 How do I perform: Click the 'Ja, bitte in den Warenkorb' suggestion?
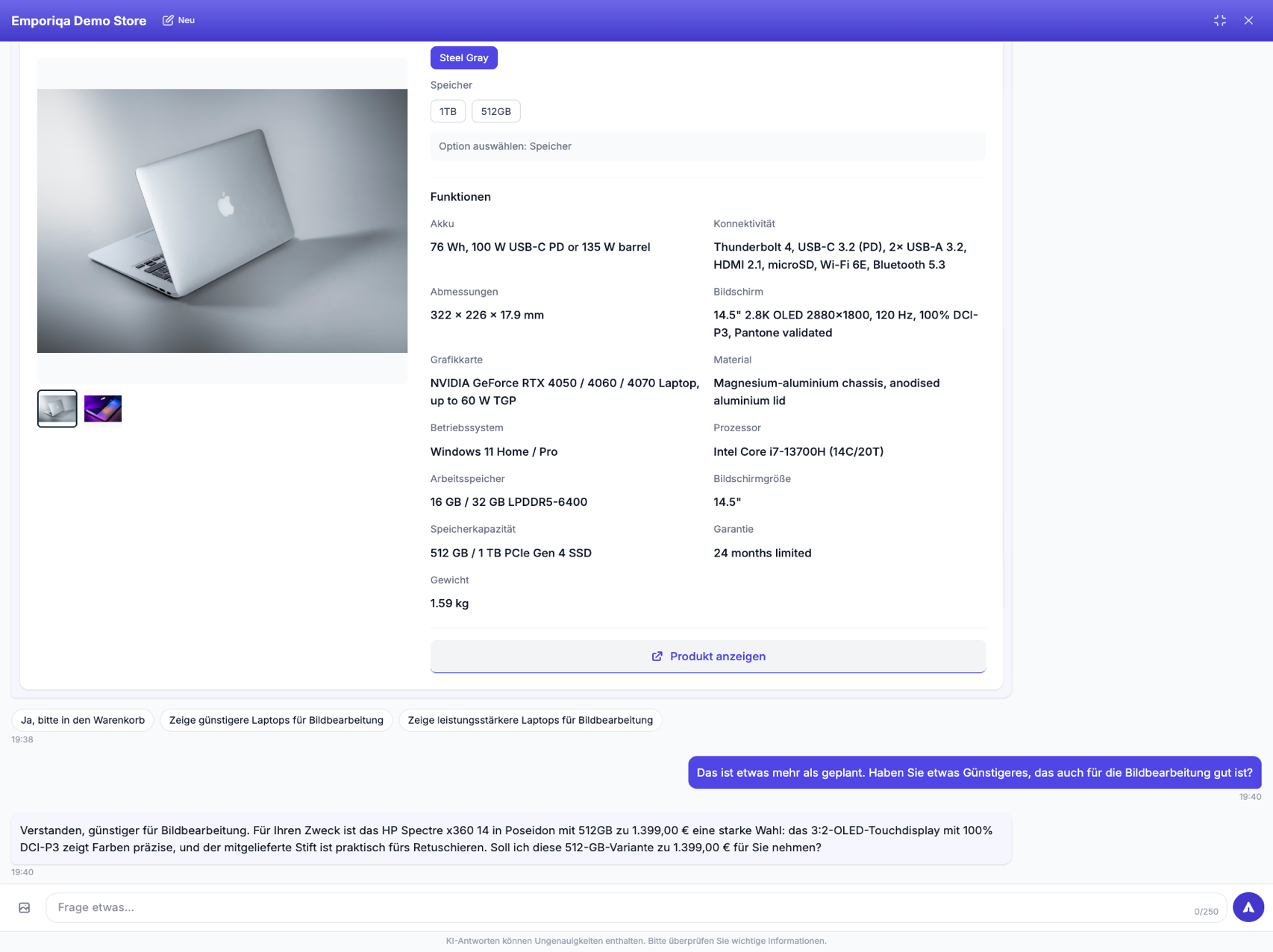tap(83, 720)
